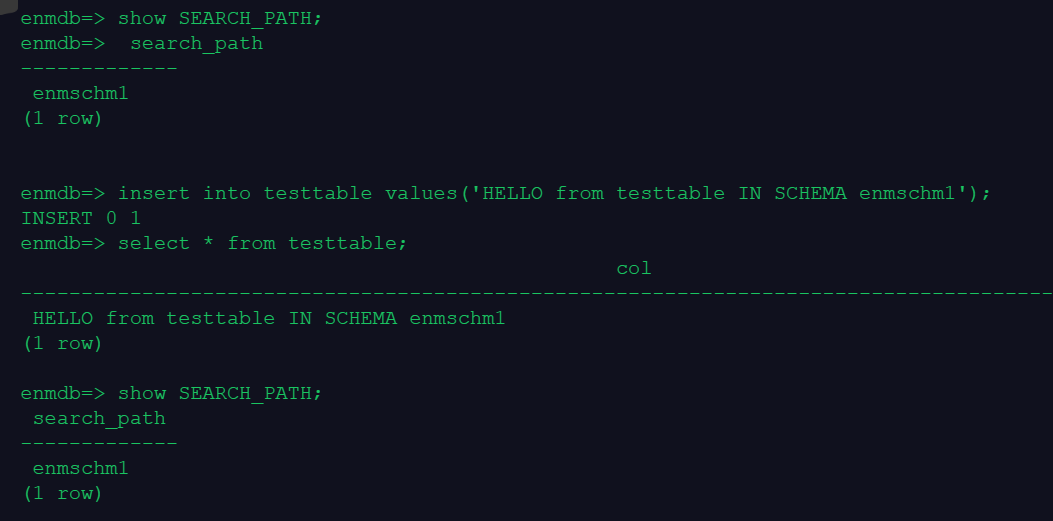Click the final (1 row) at the bottom
Viewport: 1053px width, 521px height.
click(62, 493)
